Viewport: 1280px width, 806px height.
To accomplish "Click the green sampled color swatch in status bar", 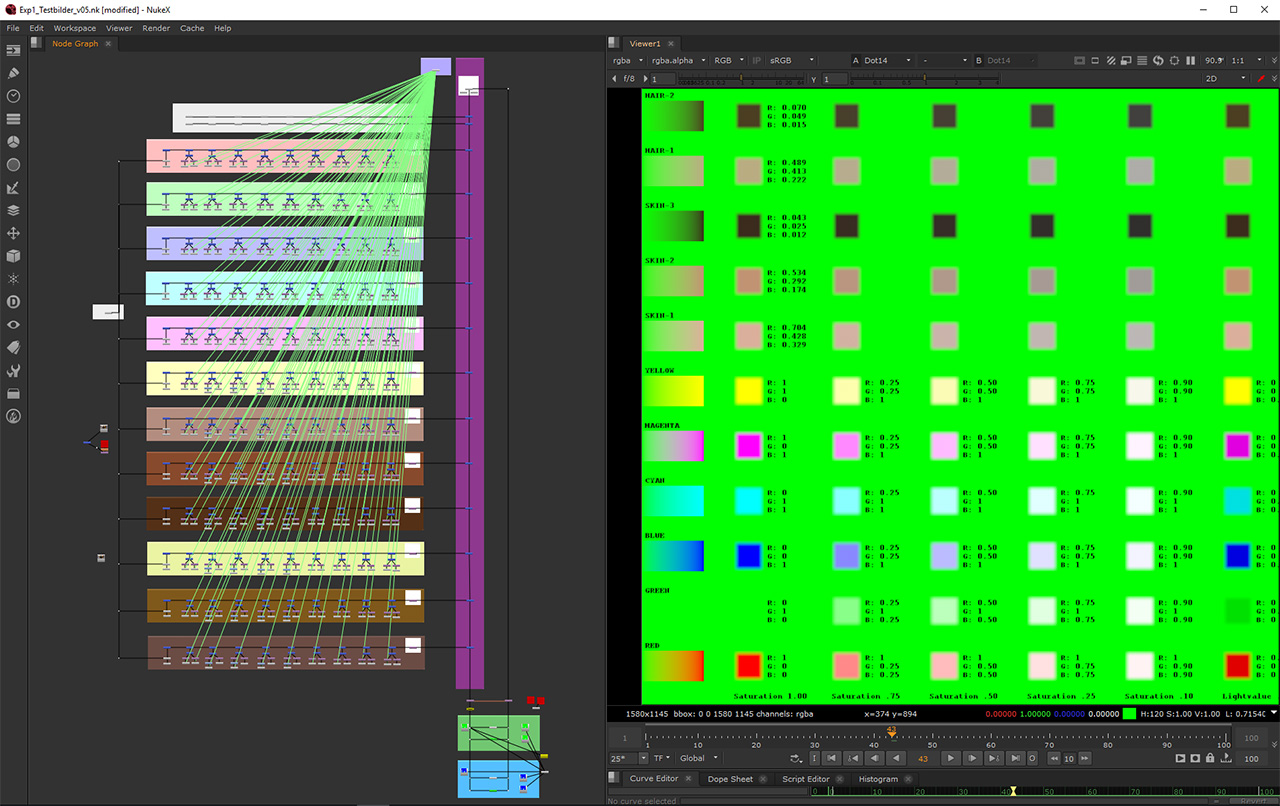I will [1129, 713].
